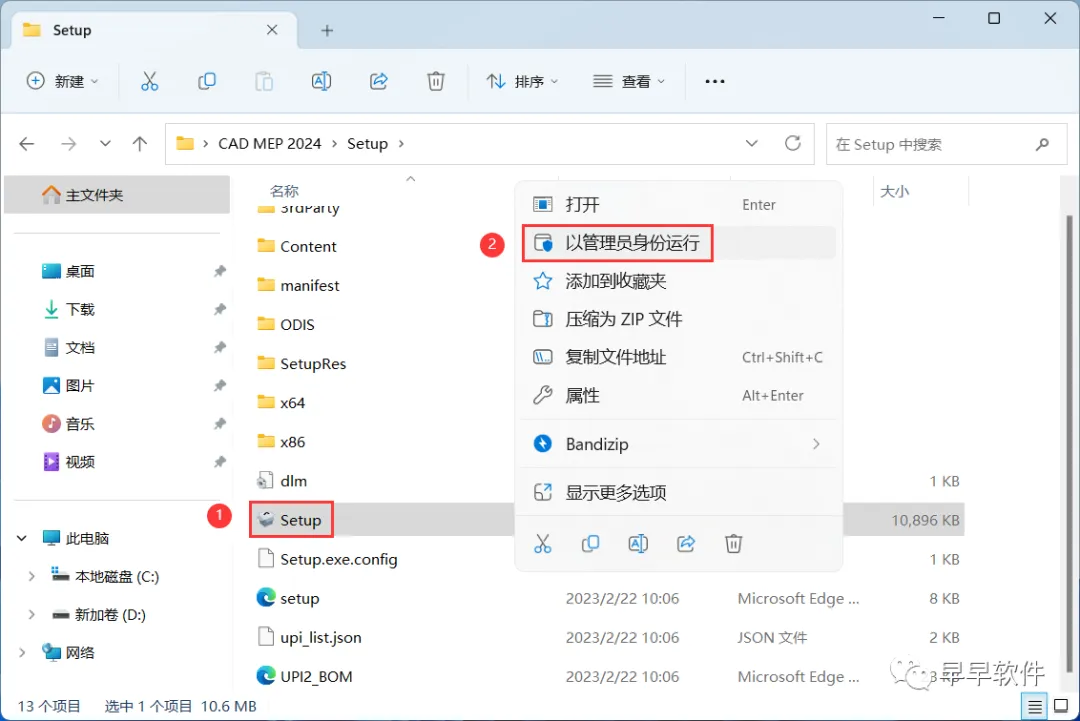The height and width of the screenshot is (721, 1080).
Task: Open Desktop in the navigation pane
Action: [x=80, y=271]
